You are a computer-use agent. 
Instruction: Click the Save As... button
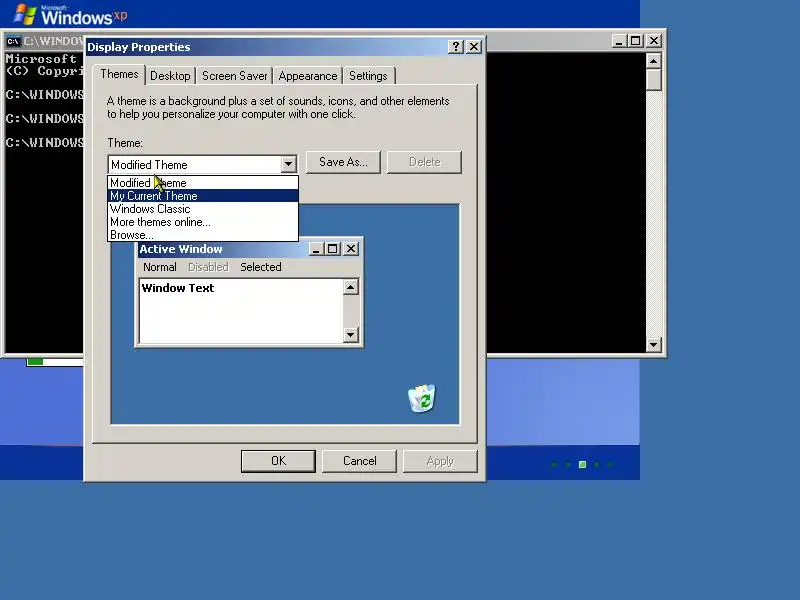(x=343, y=162)
